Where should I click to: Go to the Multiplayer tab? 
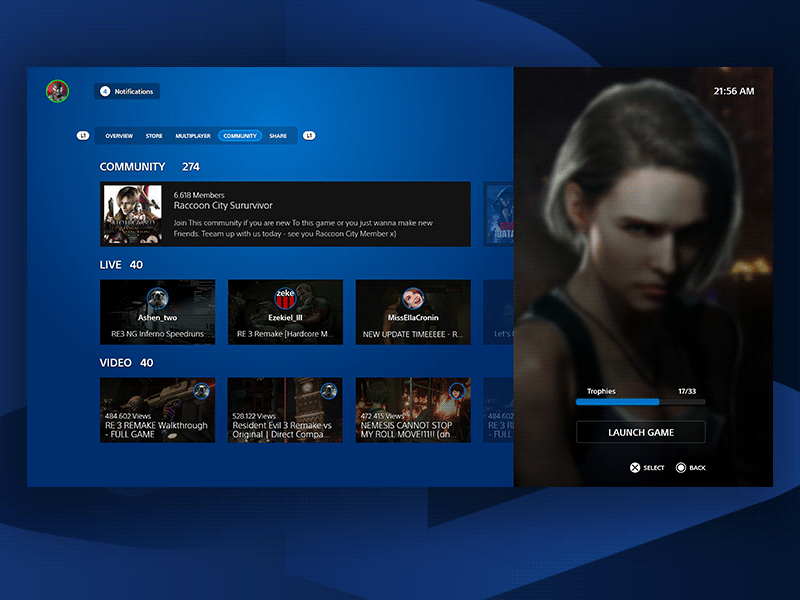[193, 135]
